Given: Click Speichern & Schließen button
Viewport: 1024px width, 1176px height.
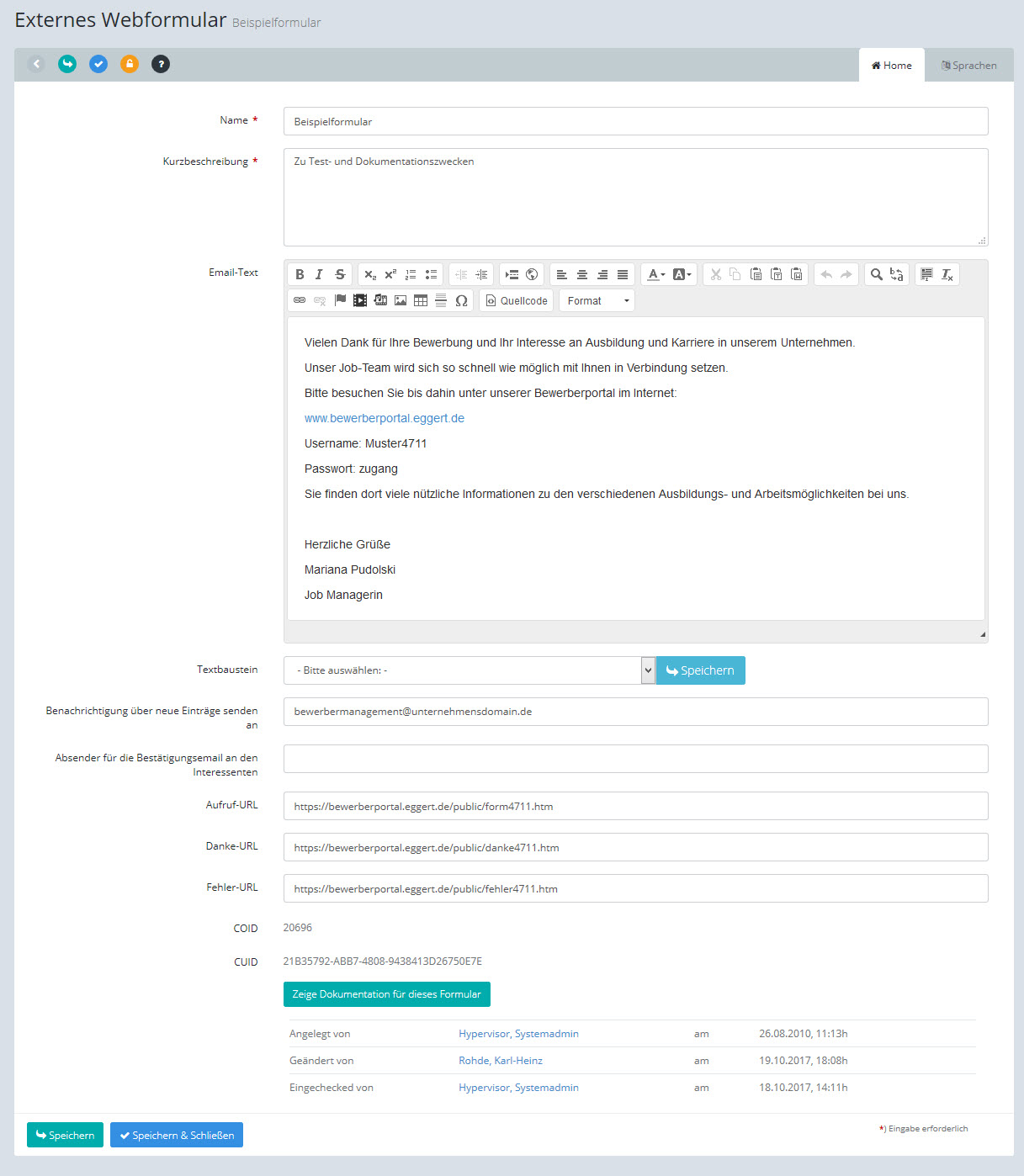Looking at the screenshot, I should pos(177,1135).
